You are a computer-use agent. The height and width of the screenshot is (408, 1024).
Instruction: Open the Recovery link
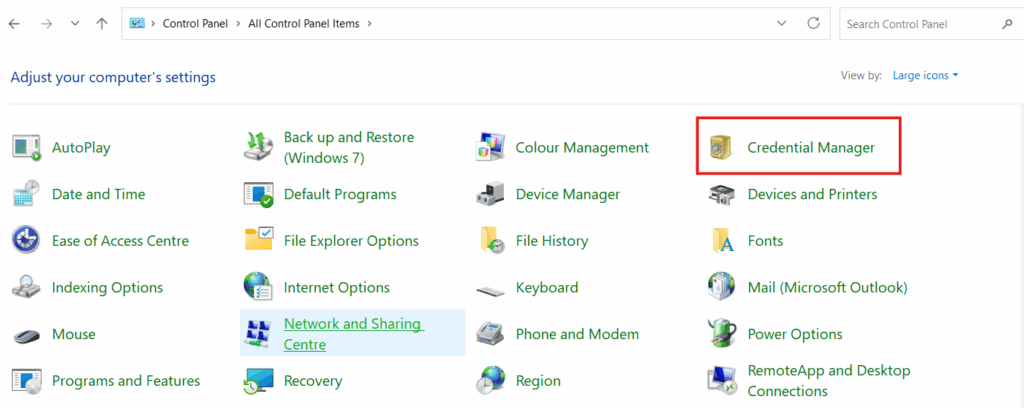[x=313, y=381]
